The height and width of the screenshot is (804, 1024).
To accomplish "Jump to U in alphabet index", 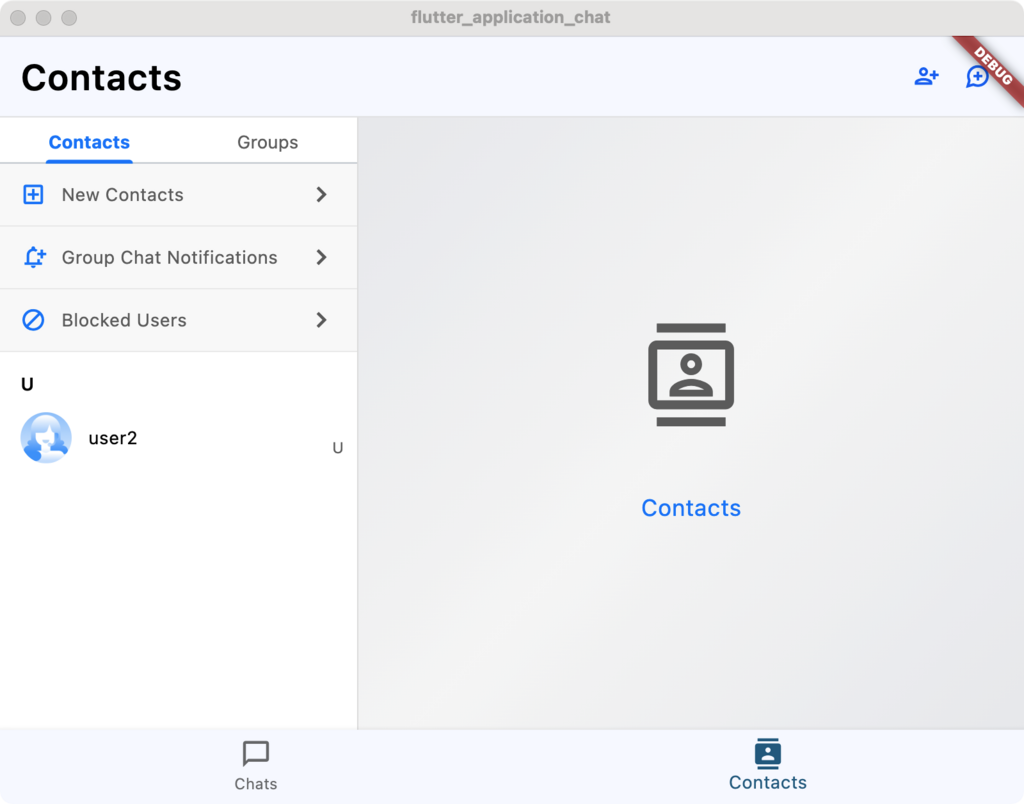I will pyautogui.click(x=338, y=448).
